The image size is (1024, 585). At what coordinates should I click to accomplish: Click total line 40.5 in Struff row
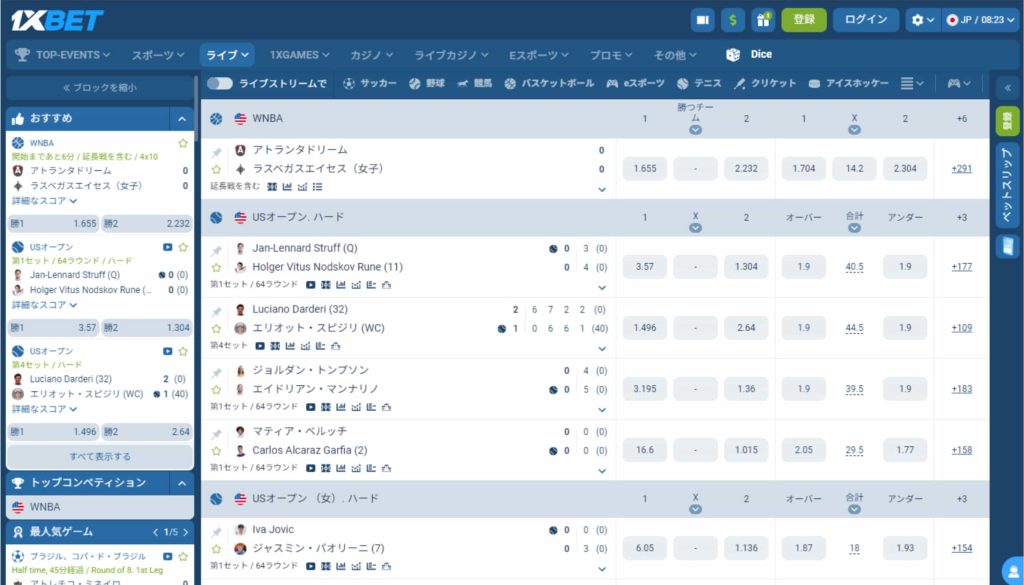coord(854,266)
